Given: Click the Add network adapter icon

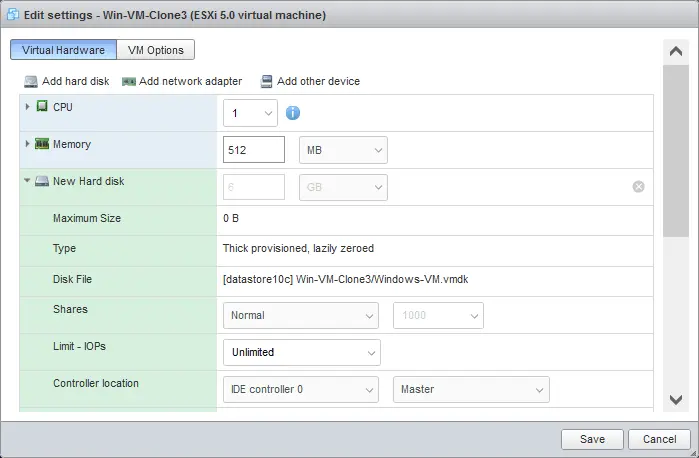Looking at the screenshot, I should point(129,82).
